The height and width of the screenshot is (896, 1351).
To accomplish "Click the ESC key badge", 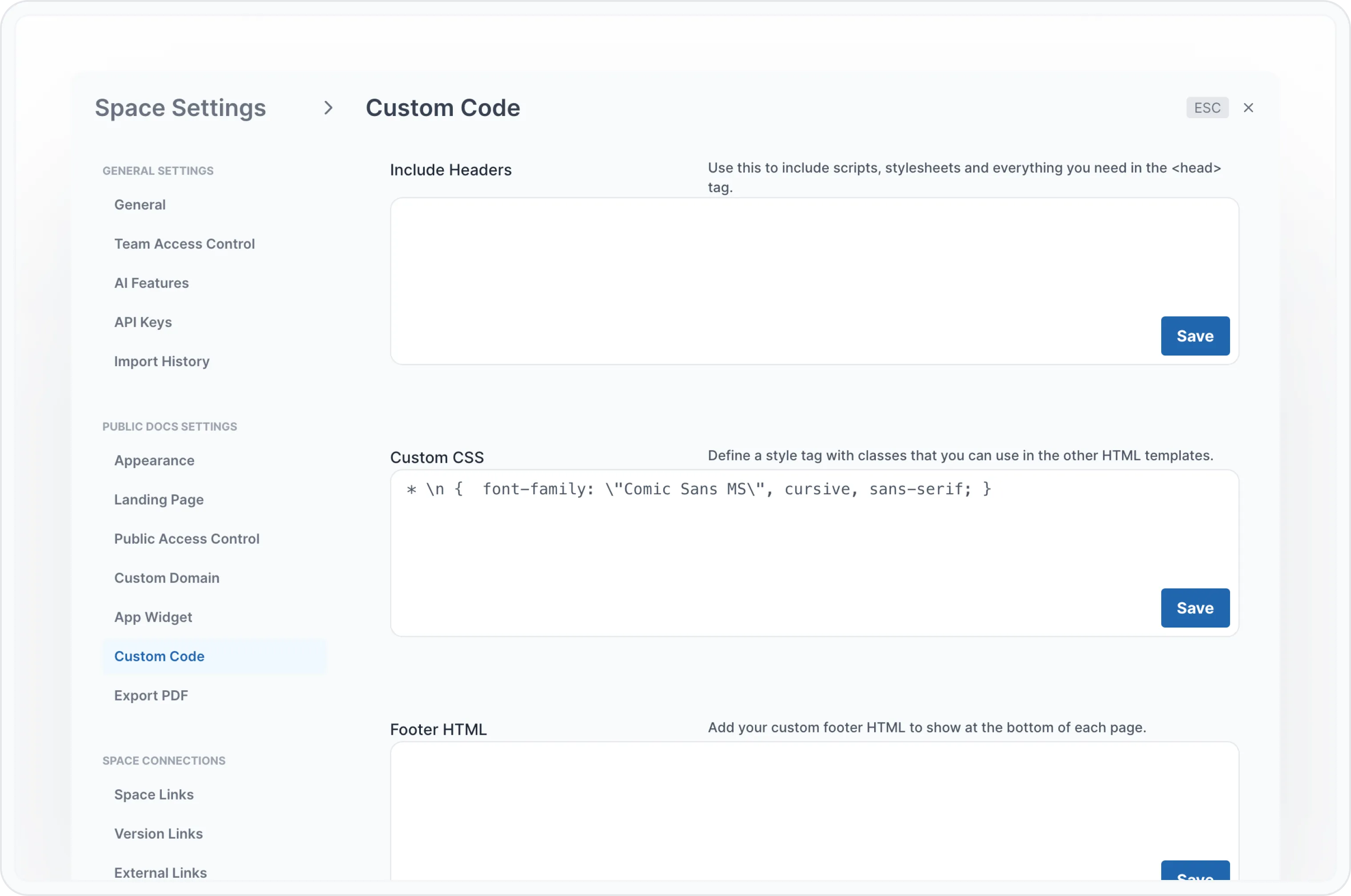I will coord(1207,108).
